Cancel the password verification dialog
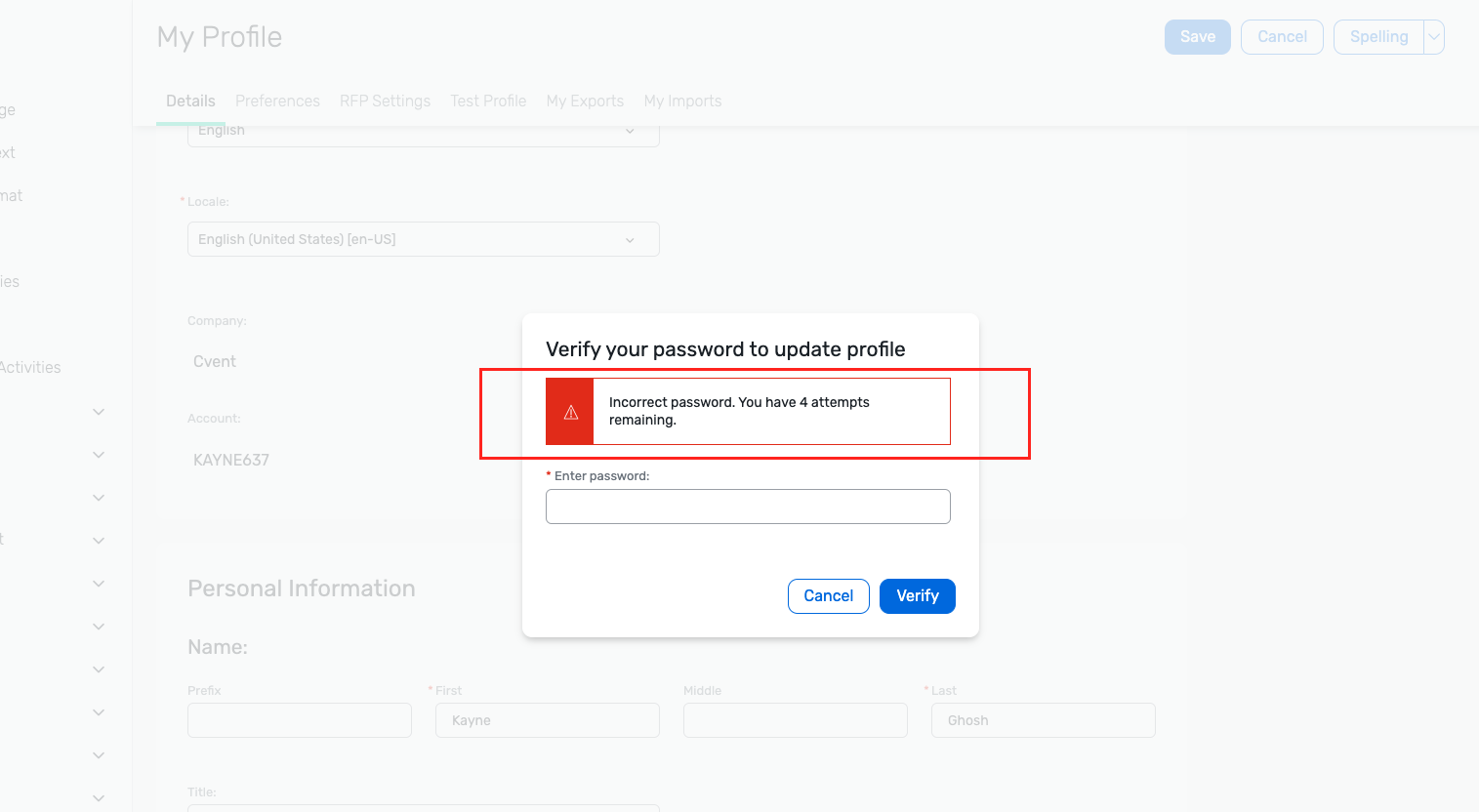 tap(829, 596)
